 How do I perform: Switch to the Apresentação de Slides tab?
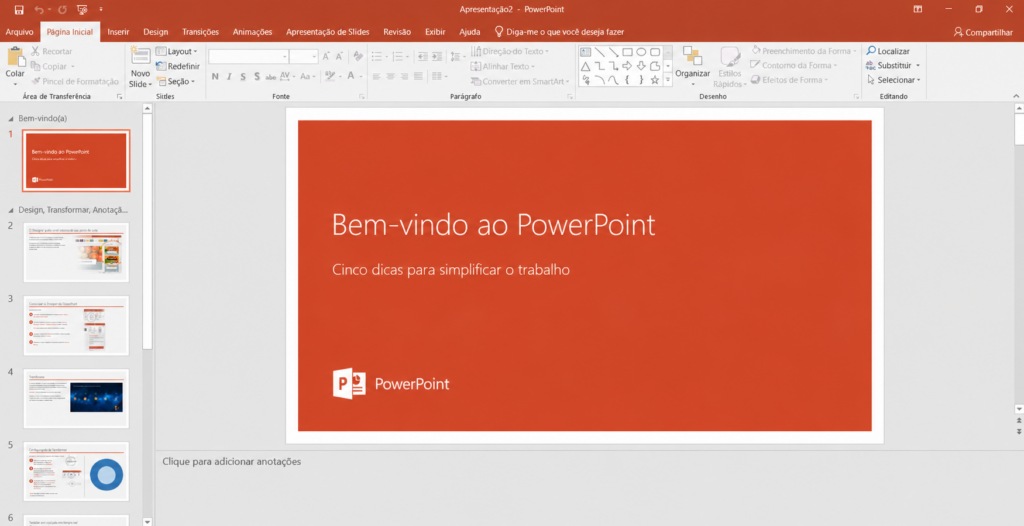(x=328, y=32)
